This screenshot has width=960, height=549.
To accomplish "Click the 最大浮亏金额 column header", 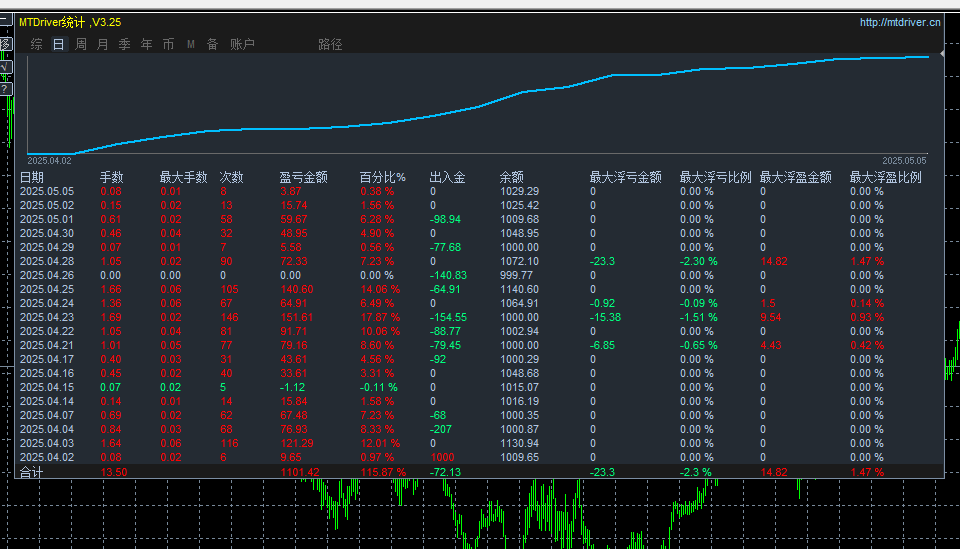I will pyautogui.click(x=625, y=177).
